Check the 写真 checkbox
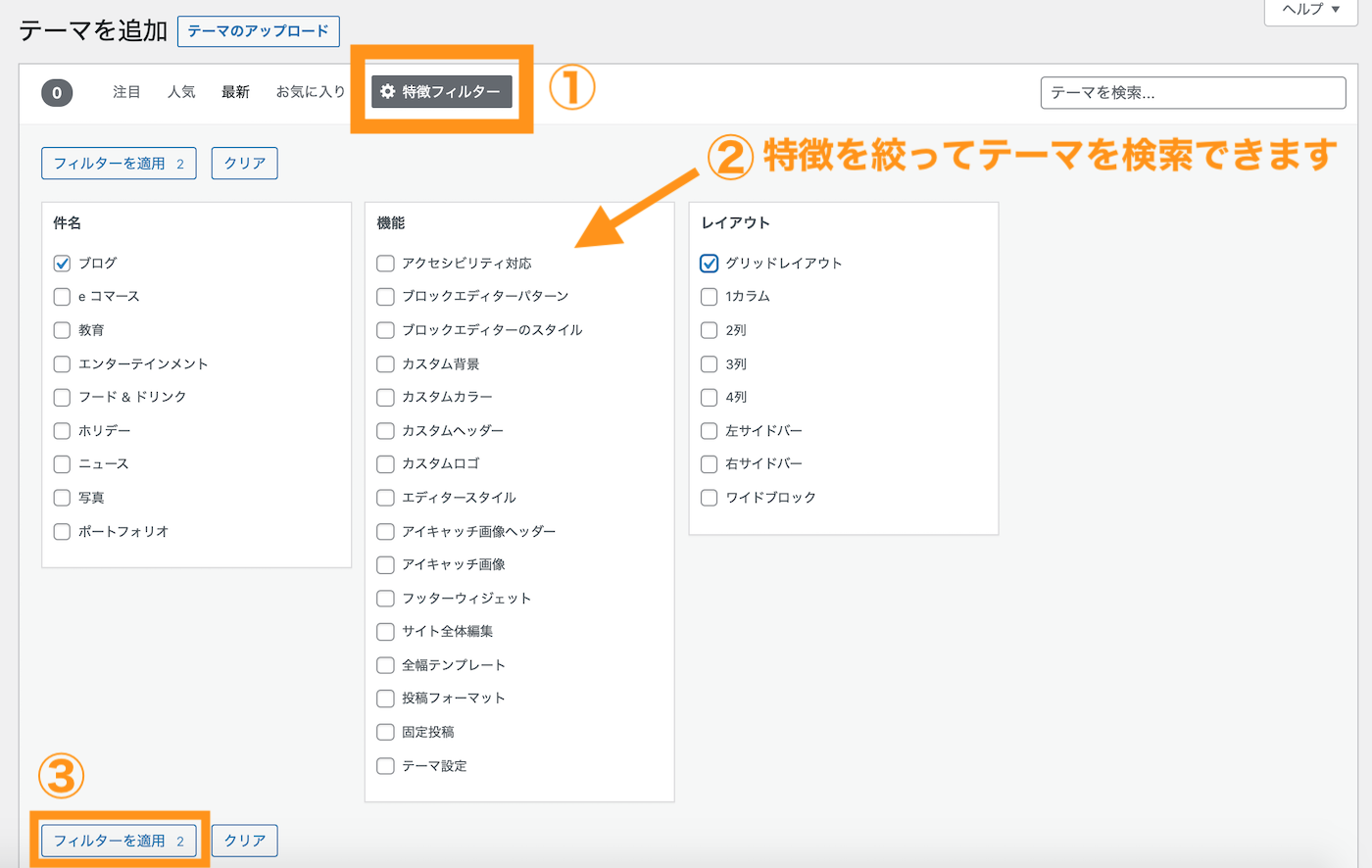Screen dimensions: 1372x868 62,498
